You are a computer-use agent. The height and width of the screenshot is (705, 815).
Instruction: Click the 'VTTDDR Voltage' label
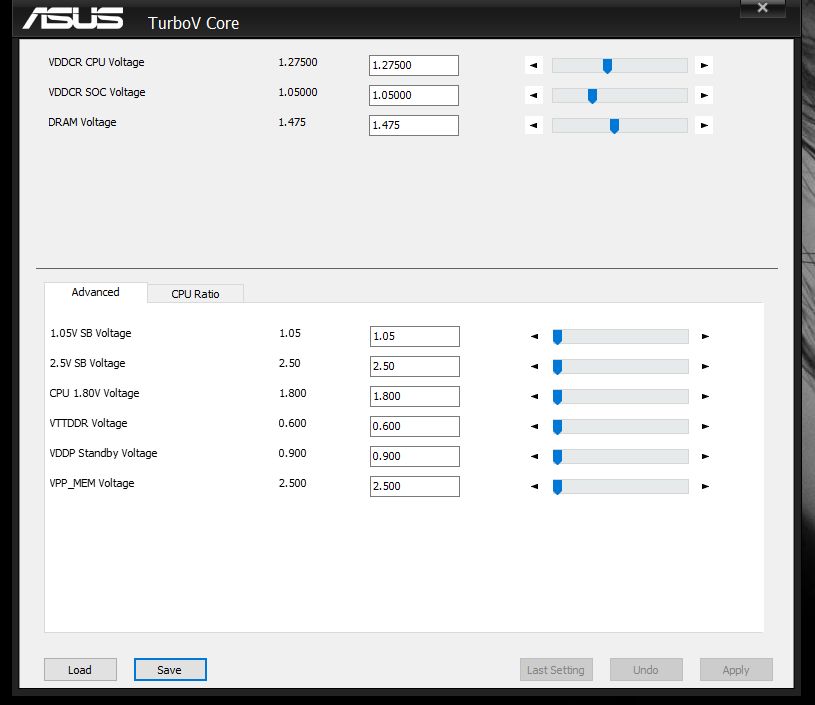pos(88,423)
